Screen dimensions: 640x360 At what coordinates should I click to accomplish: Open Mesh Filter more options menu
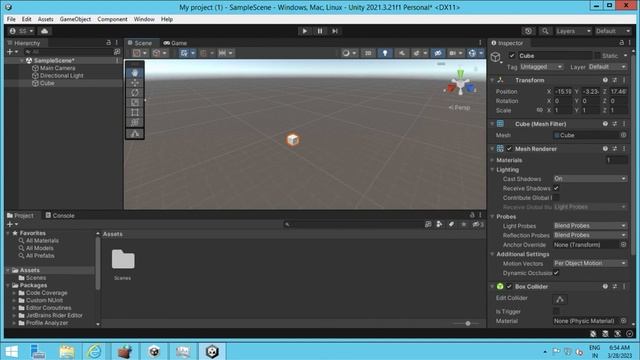[x=624, y=124]
